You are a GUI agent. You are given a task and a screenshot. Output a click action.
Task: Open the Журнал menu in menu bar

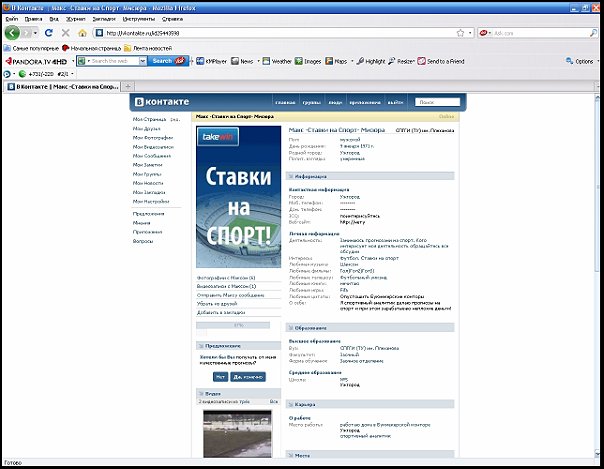[77, 18]
